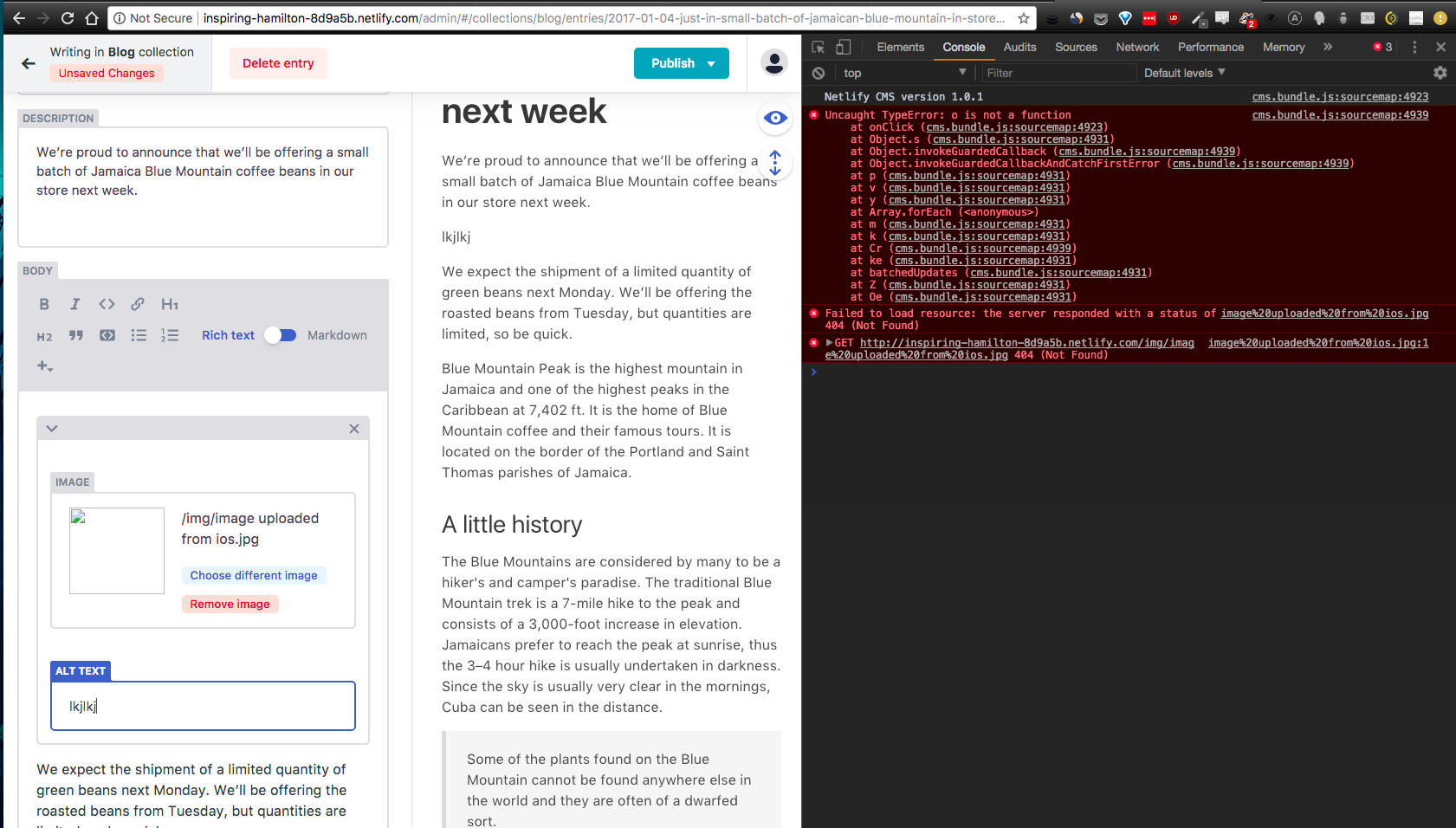1456x828 pixels.
Task: Apply italic formatting to the body text
Action: [75, 304]
